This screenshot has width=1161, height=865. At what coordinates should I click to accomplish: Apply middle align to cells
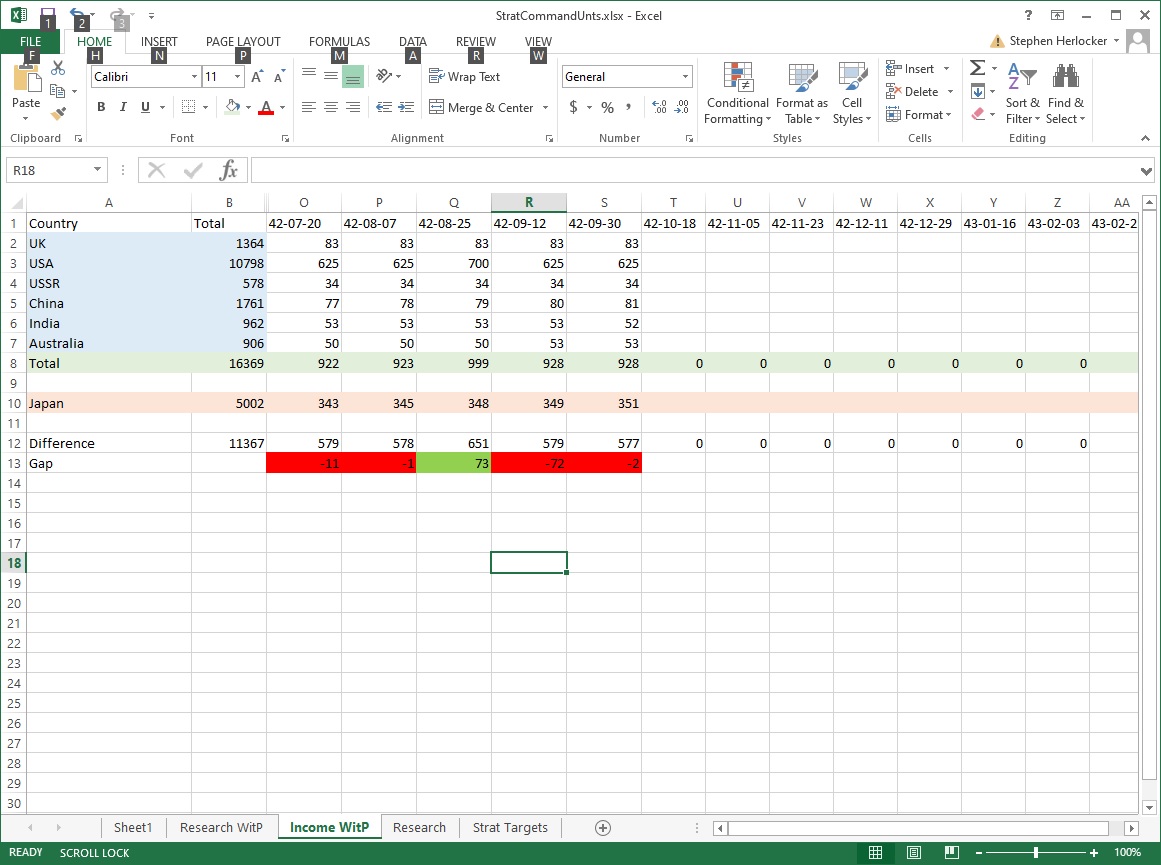[331, 75]
